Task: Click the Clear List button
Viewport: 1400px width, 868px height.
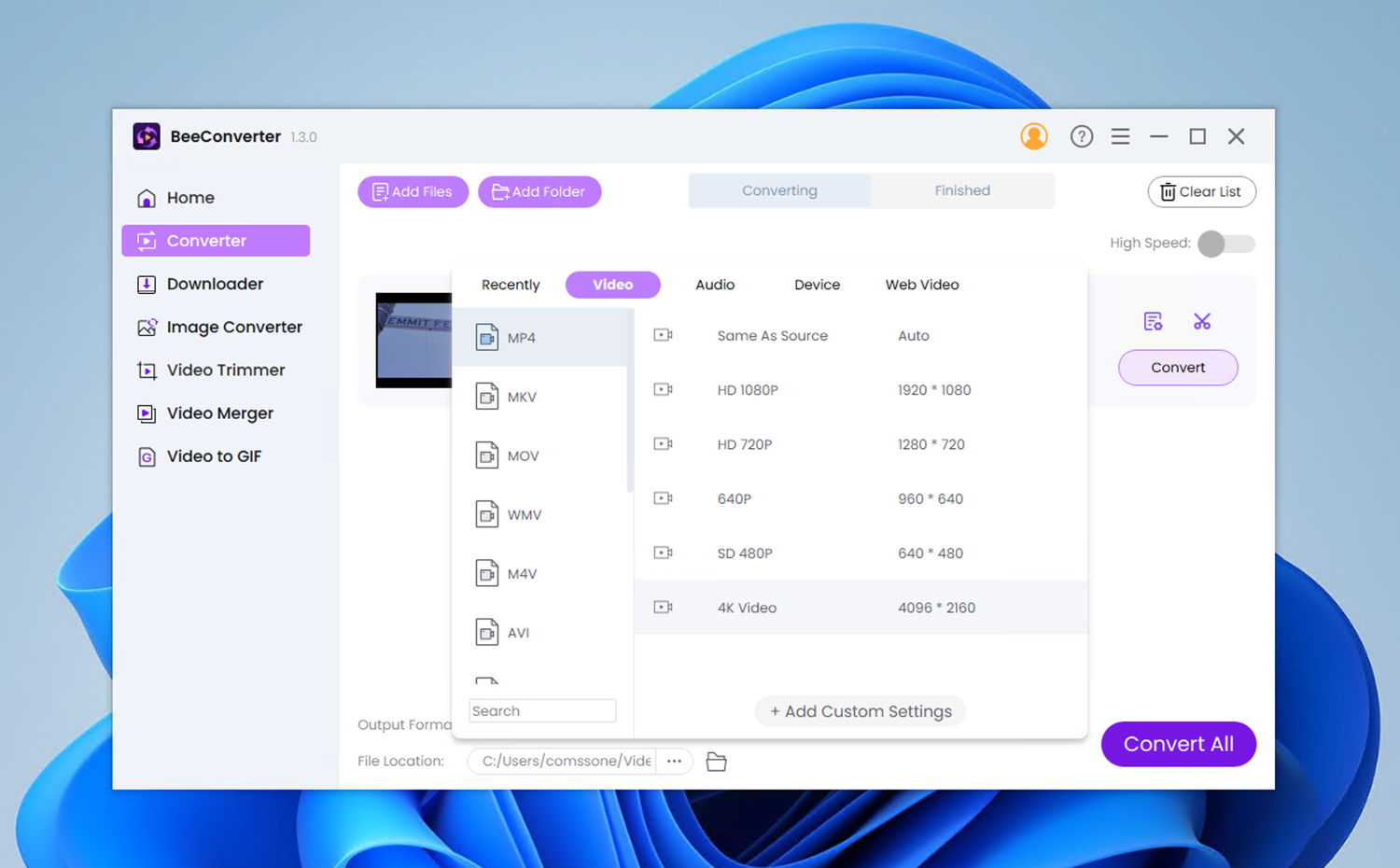Action: pos(1201,191)
